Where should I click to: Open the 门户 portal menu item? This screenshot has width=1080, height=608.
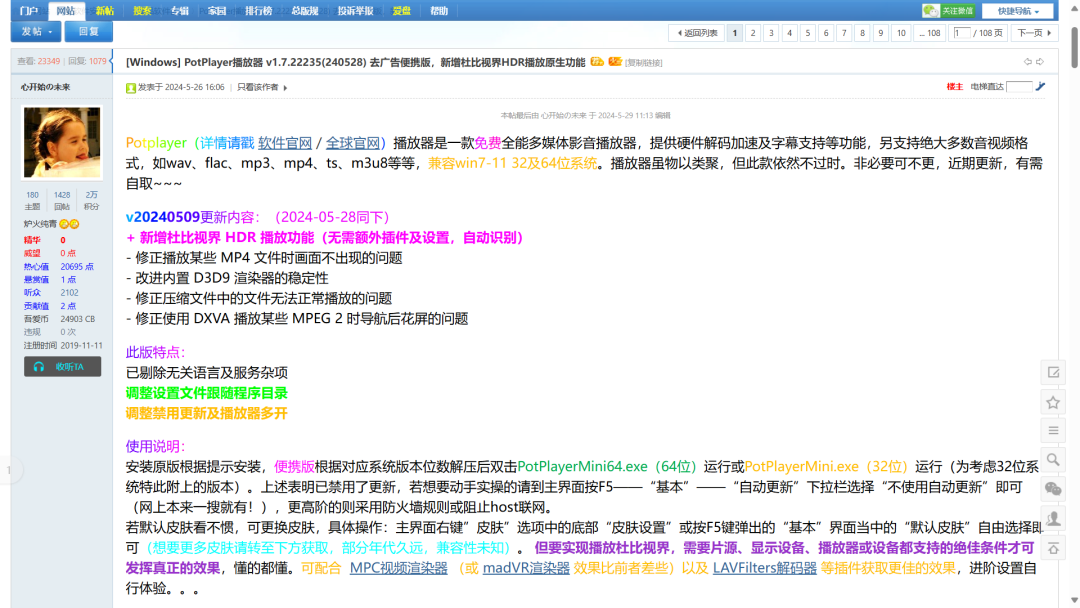click(29, 11)
